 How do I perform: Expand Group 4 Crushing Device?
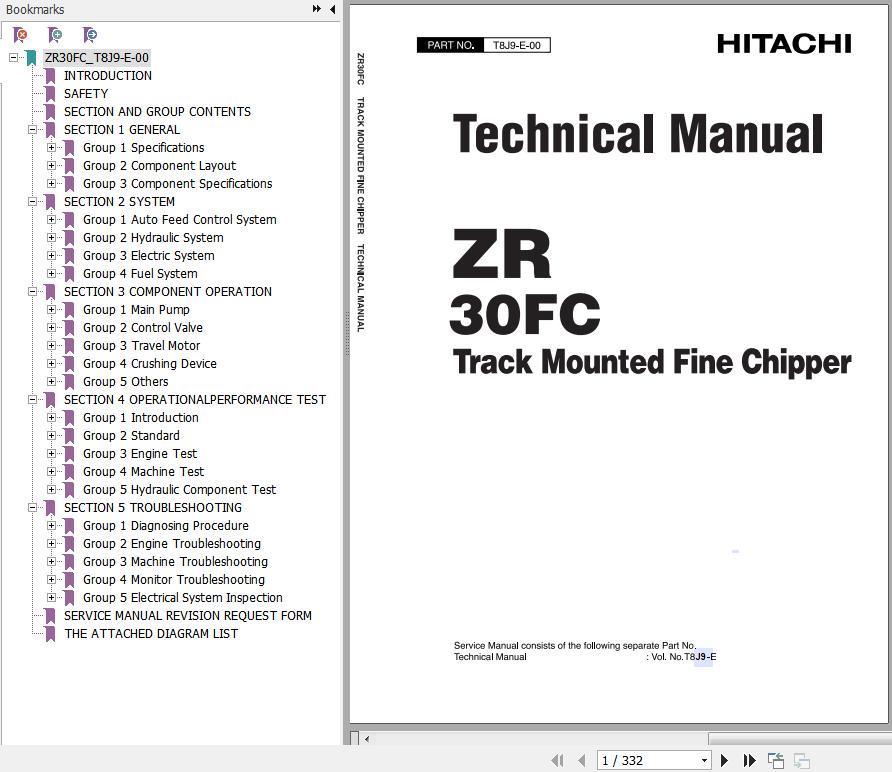pyautogui.click(x=51, y=364)
